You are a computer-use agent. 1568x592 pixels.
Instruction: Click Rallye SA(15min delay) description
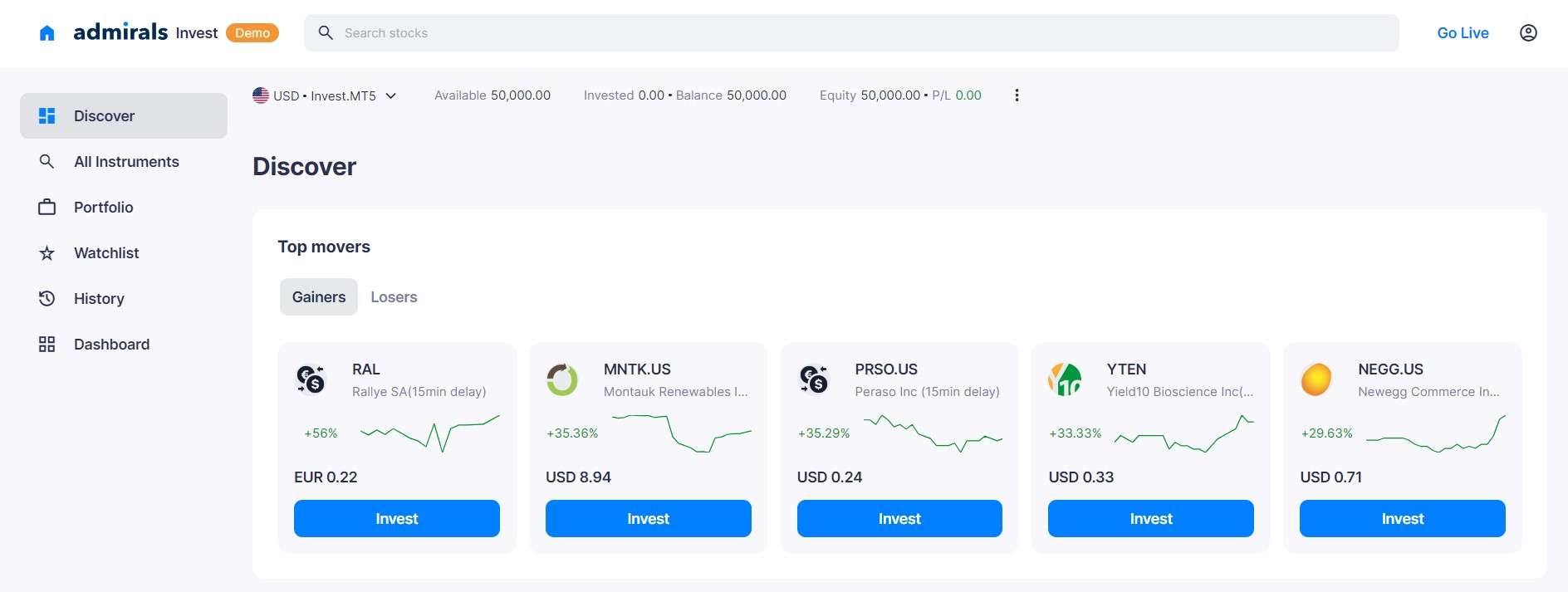point(419,392)
